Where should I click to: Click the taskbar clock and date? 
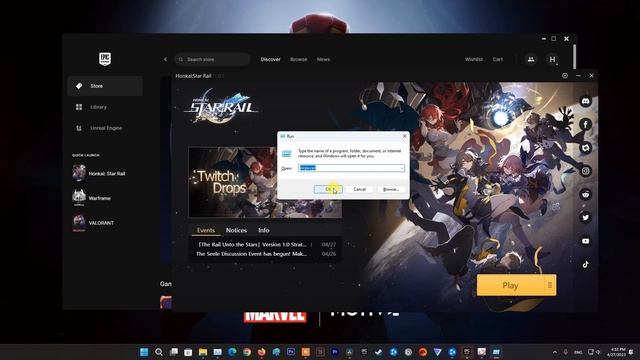616,352
